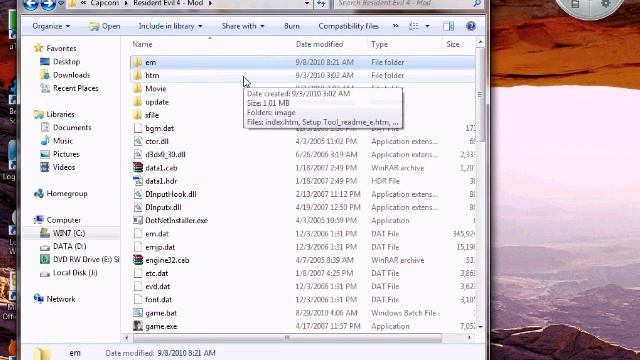Click the search magnifier icon
This screenshot has width=640, height=360.
pos(477,3)
